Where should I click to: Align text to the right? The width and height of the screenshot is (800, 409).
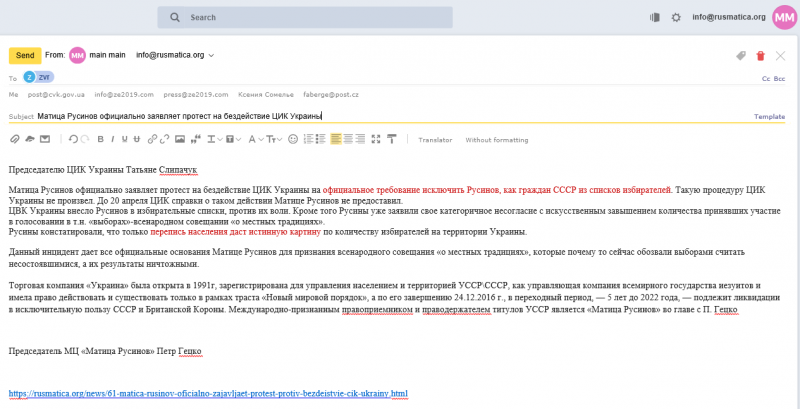click(x=360, y=139)
